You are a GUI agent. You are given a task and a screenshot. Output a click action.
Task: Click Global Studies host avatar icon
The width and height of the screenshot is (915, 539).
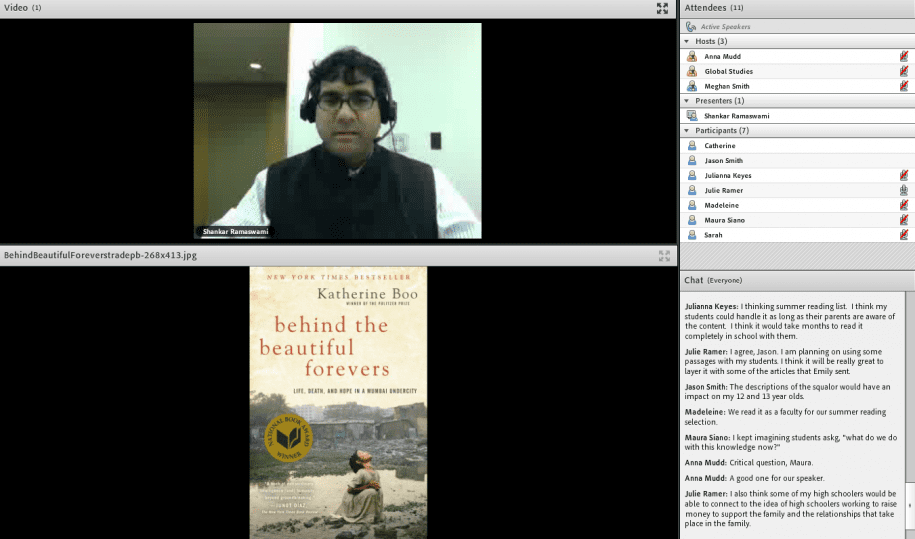pyautogui.click(x=692, y=71)
